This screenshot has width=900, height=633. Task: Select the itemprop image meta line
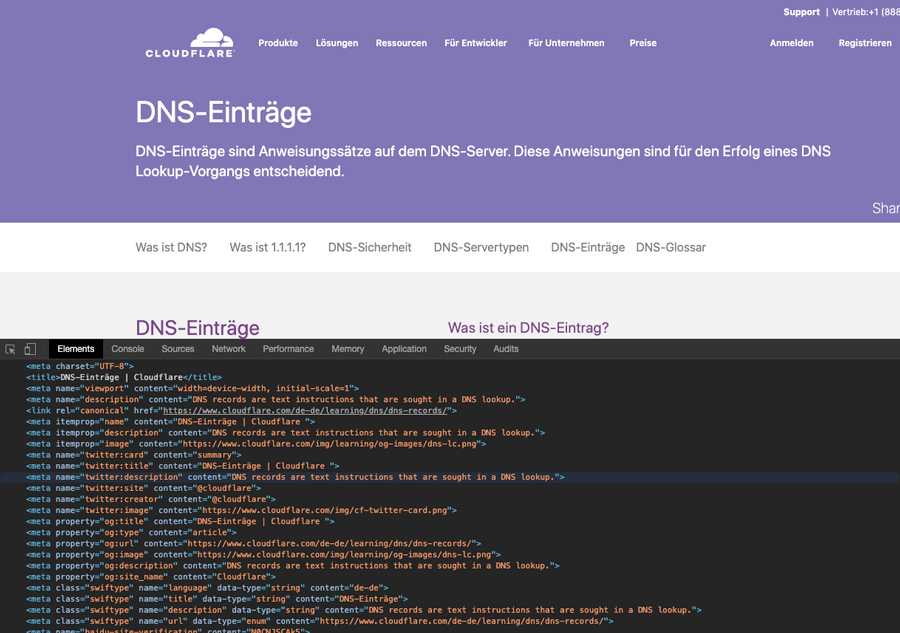pyautogui.click(x=256, y=444)
